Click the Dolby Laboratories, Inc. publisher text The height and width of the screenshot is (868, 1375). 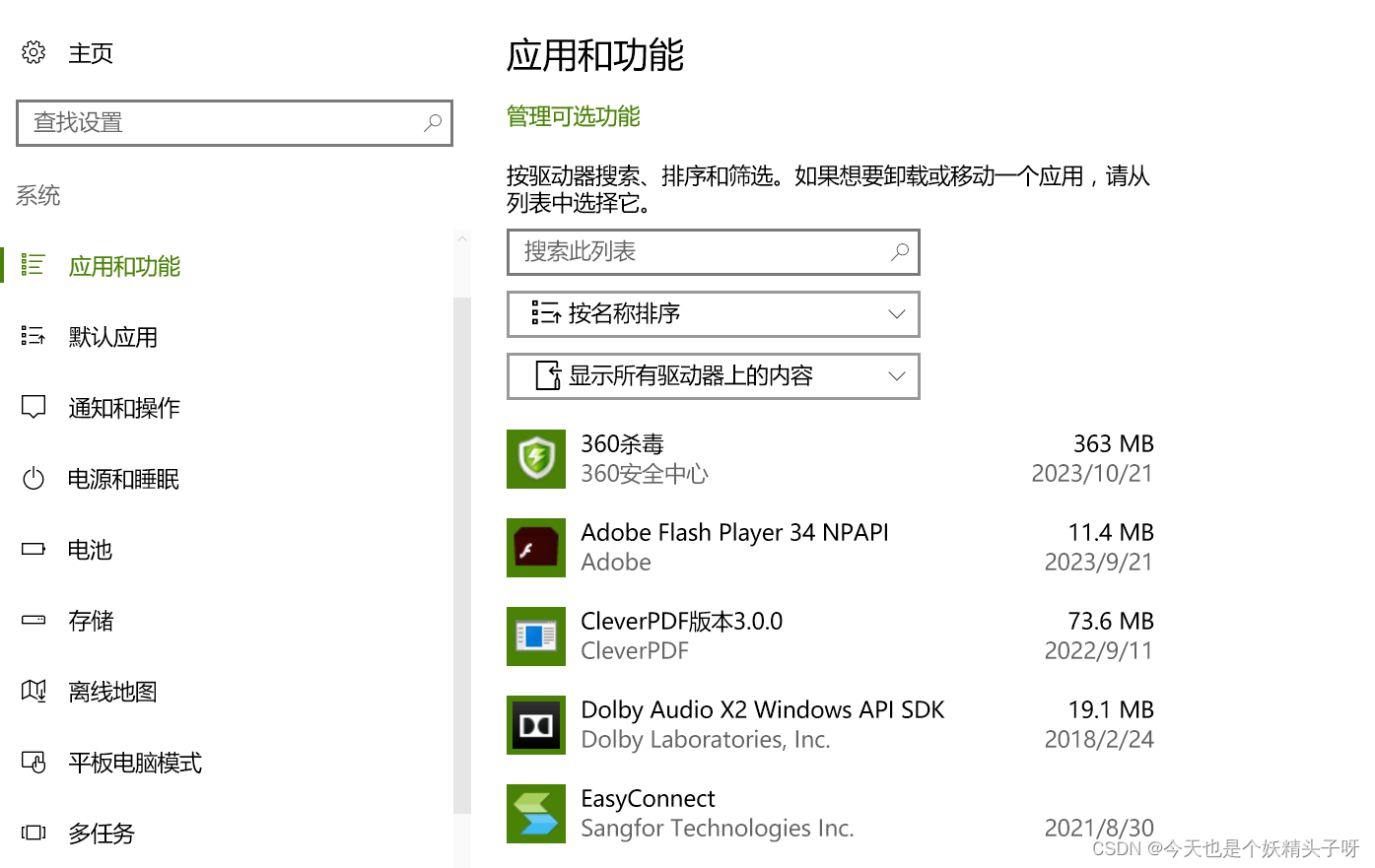(x=706, y=739)
